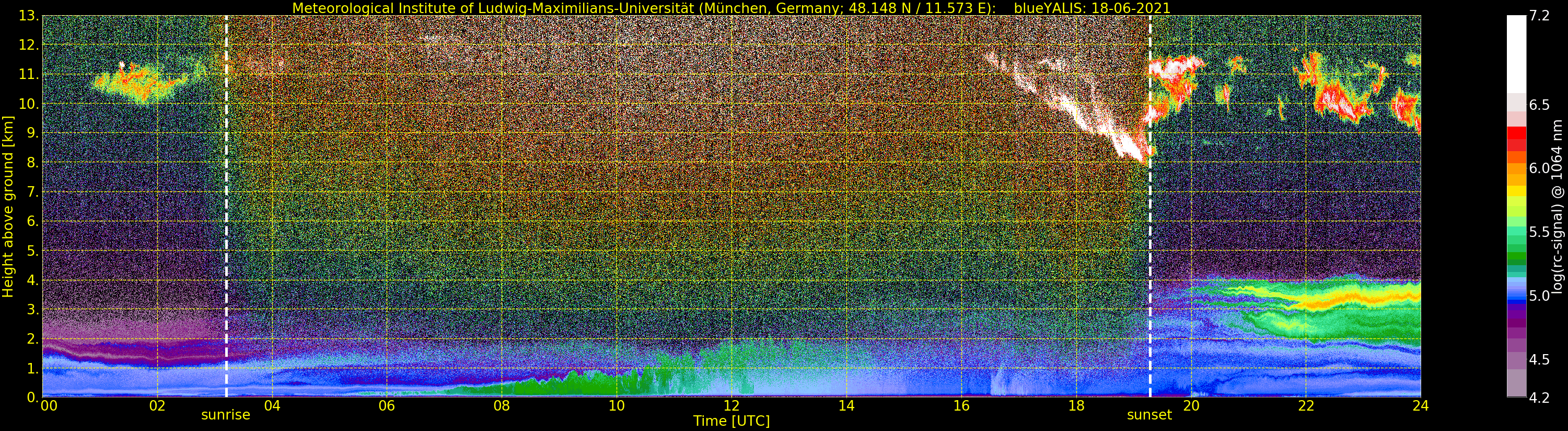Viewport: 1568px width, 431px height.
Task: Pick the yellow band of the colorbar
Action: pos(1516,191)
